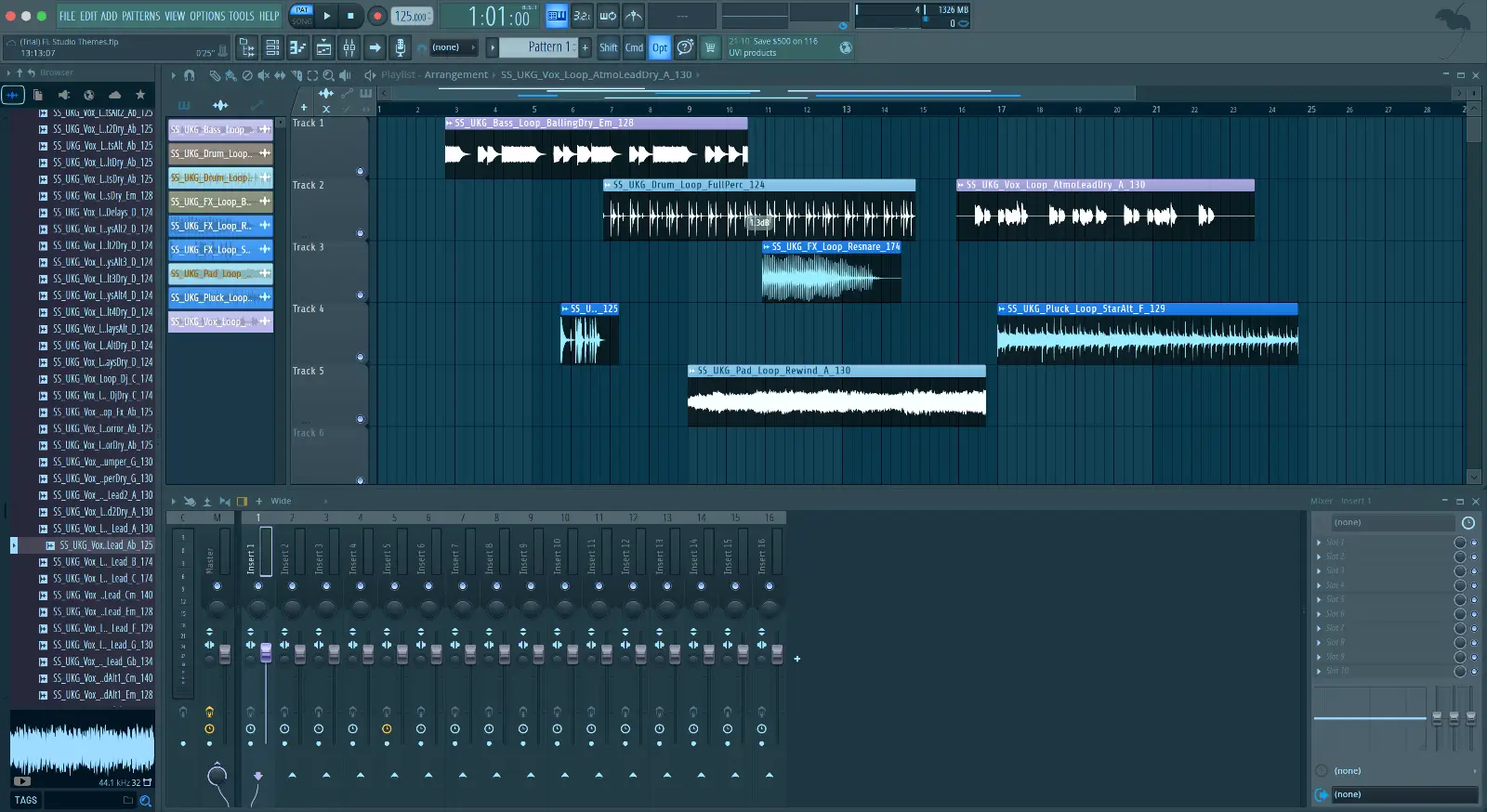Start playback with the Play button
Viewport: 1487px width, 812px height.
[326, 16]
